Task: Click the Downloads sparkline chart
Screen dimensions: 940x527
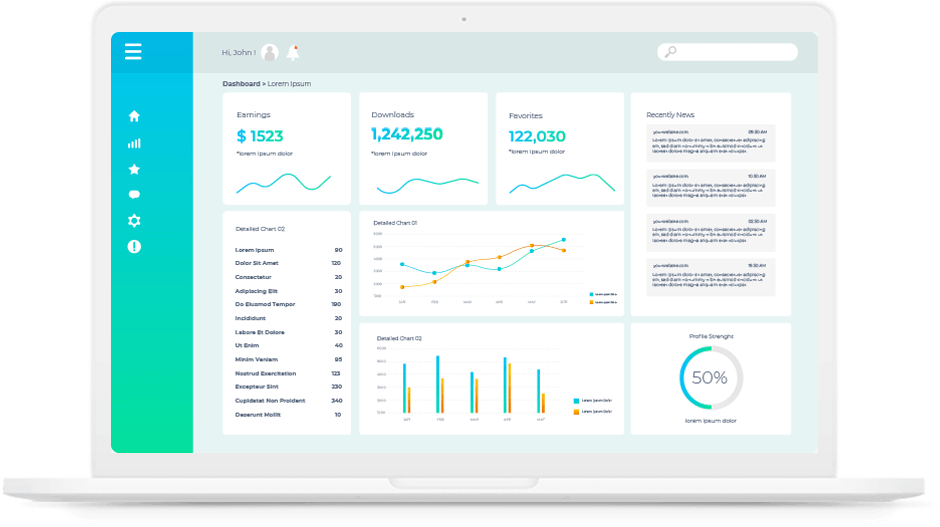Action: coord(427,185)
